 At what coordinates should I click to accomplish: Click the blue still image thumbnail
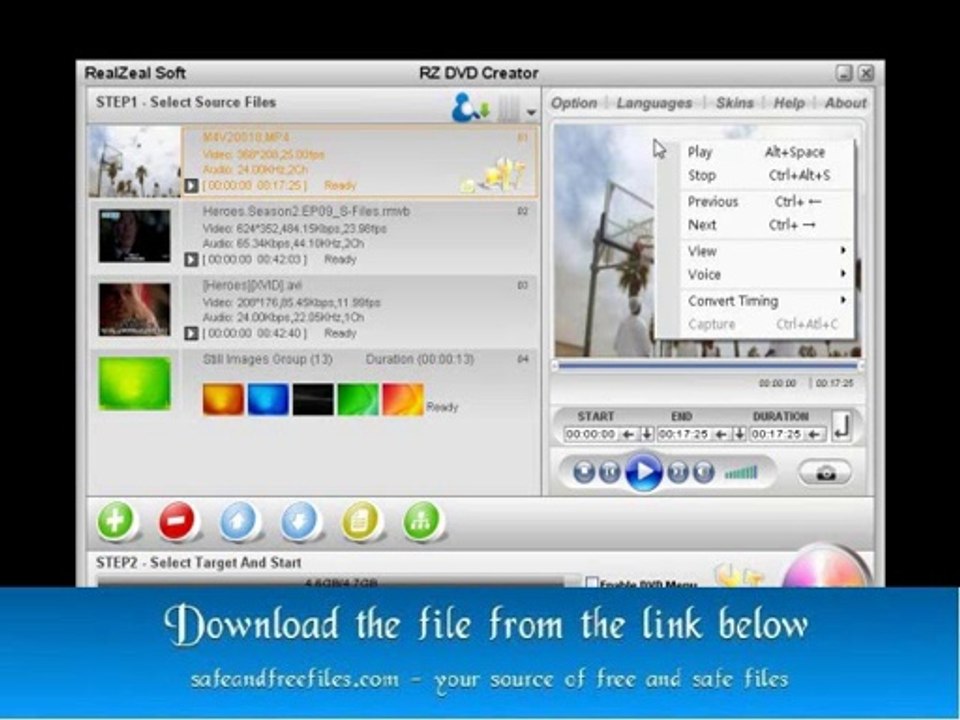pos(268,399)
